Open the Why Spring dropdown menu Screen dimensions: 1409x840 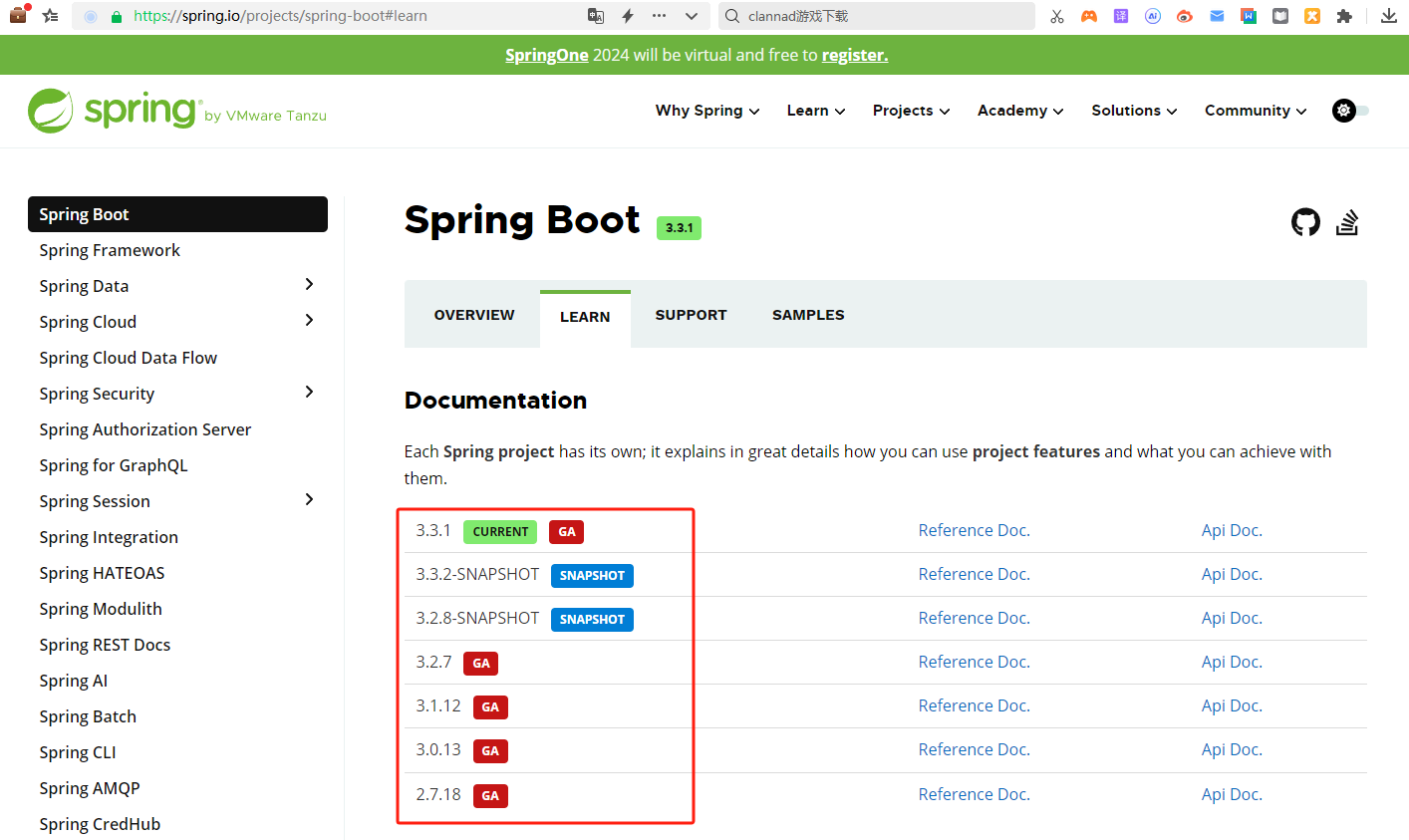707,111
